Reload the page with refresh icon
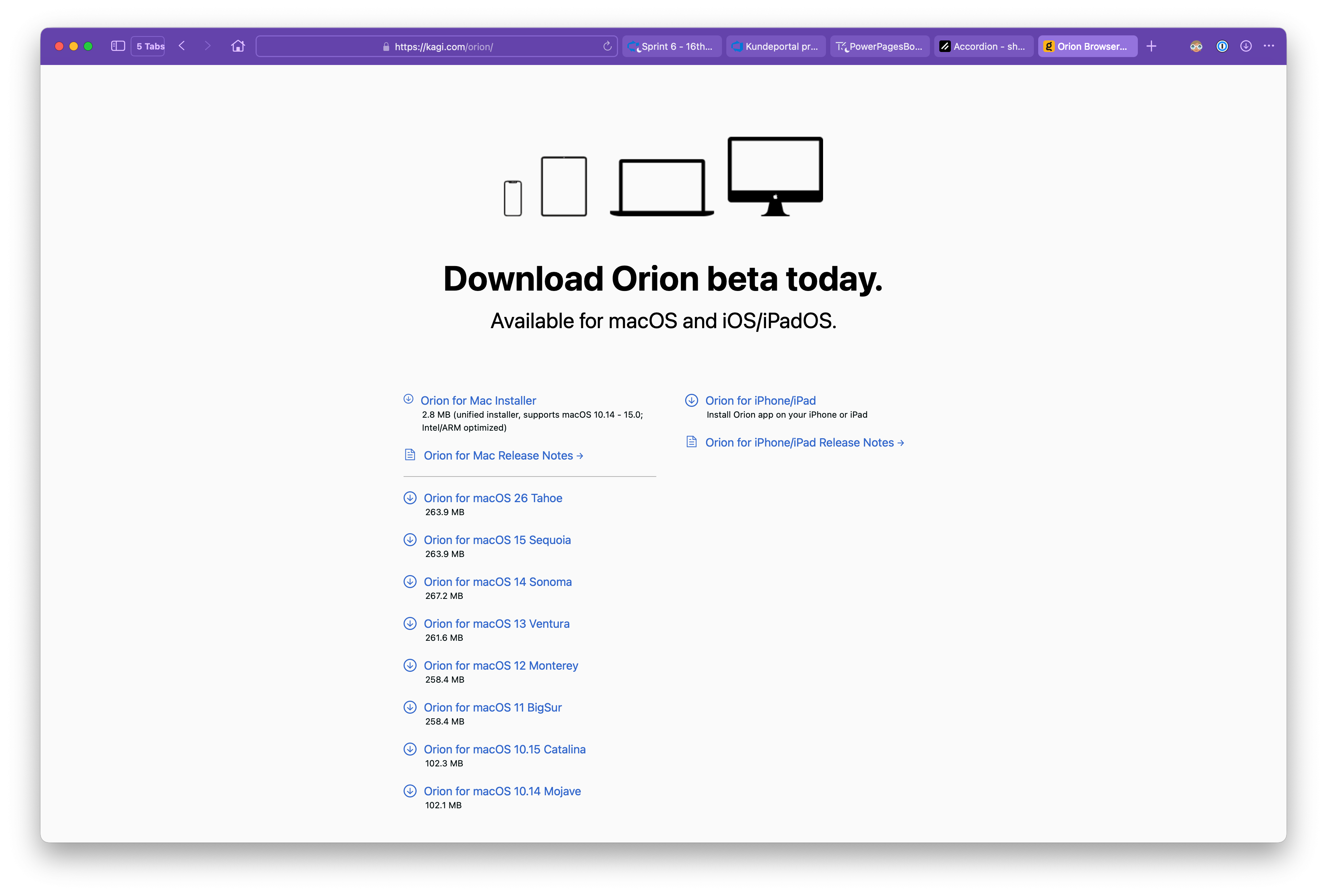 tap(607, 46)
